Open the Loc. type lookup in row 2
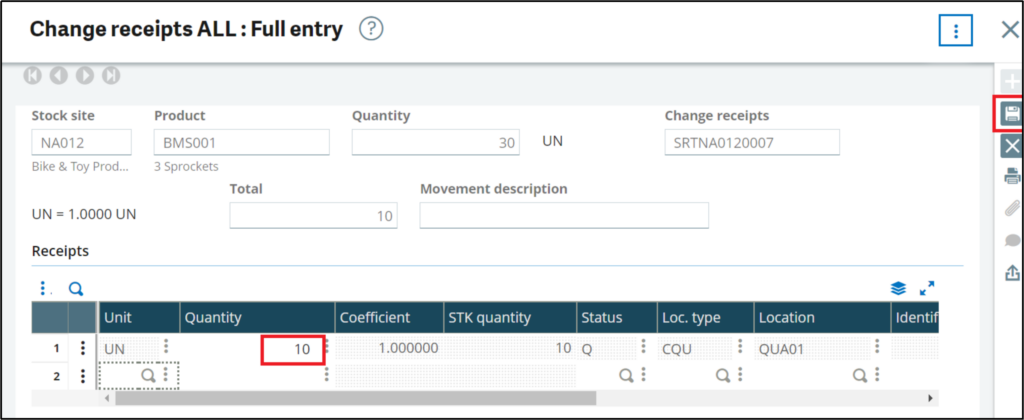 coord(723,376)
